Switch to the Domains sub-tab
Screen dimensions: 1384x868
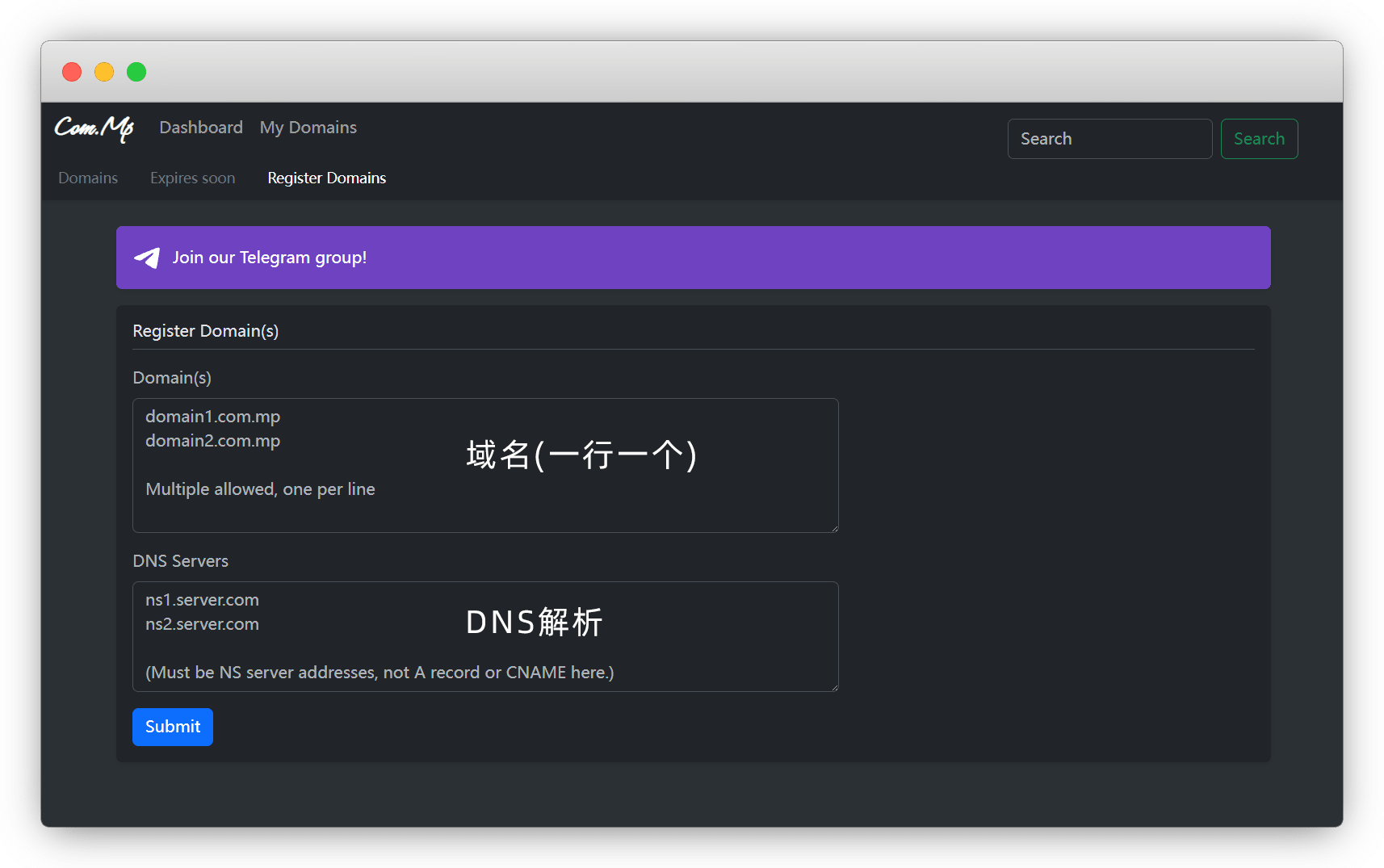88,178
